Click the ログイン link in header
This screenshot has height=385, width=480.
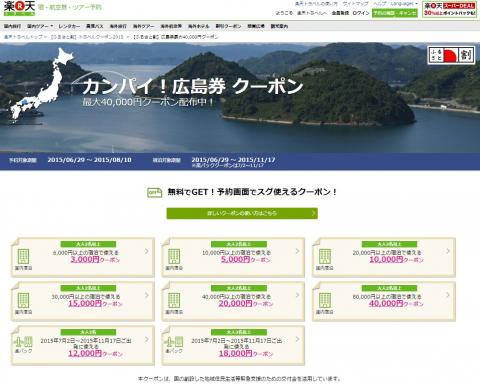pos(361,13)
